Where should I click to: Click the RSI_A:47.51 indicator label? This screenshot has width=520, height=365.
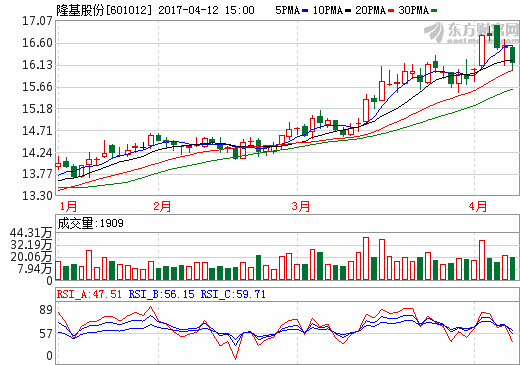(x=89, y=294)
